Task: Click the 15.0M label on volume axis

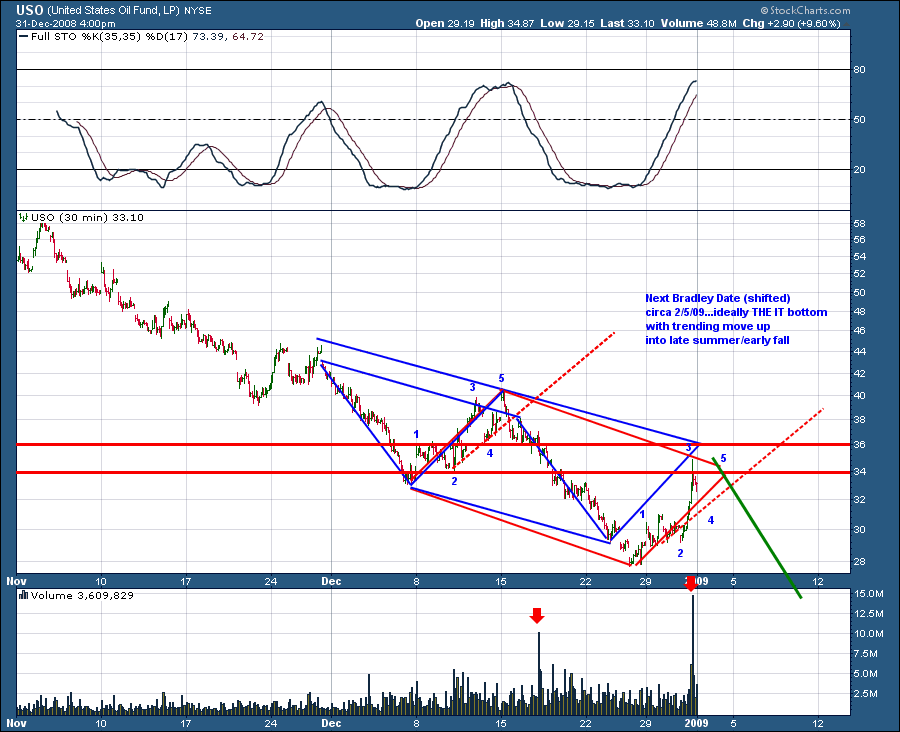Action: point(869,594)
